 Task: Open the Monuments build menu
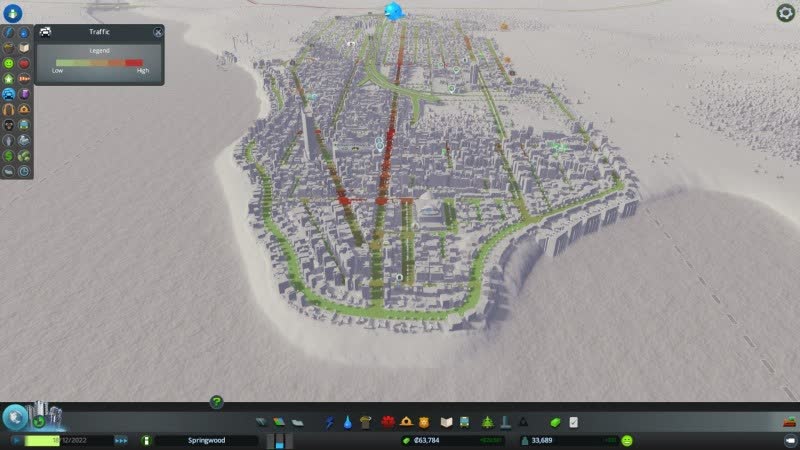coord(523,422)
